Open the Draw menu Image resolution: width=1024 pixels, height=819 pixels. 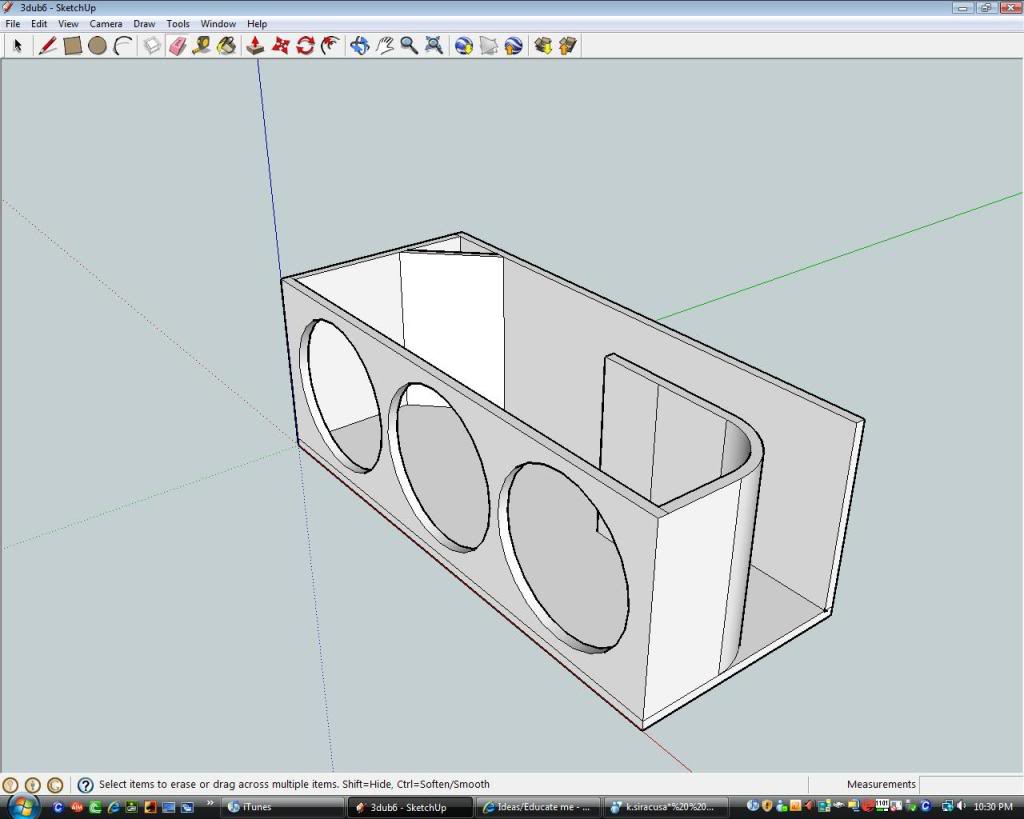[x=144, y=23]
